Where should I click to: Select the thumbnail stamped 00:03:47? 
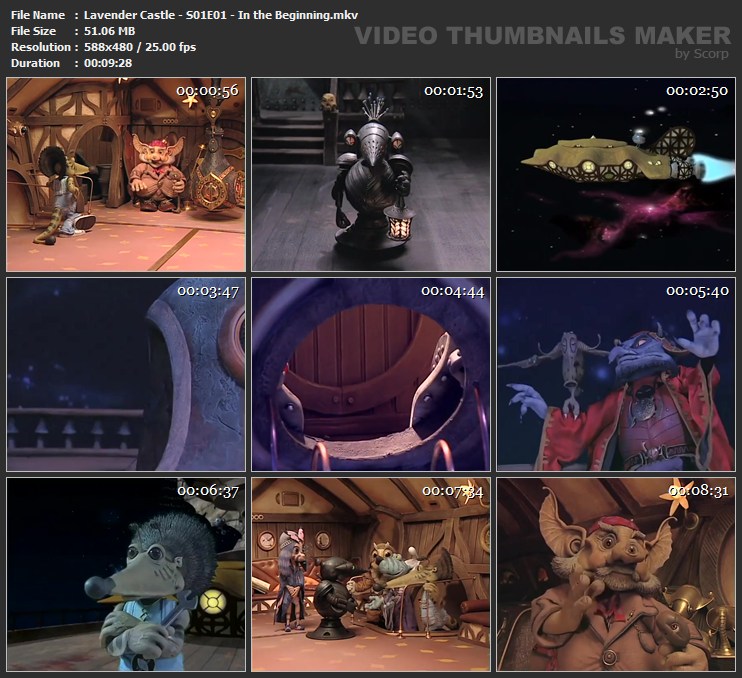pyautogui.click(x=126, y=374)
